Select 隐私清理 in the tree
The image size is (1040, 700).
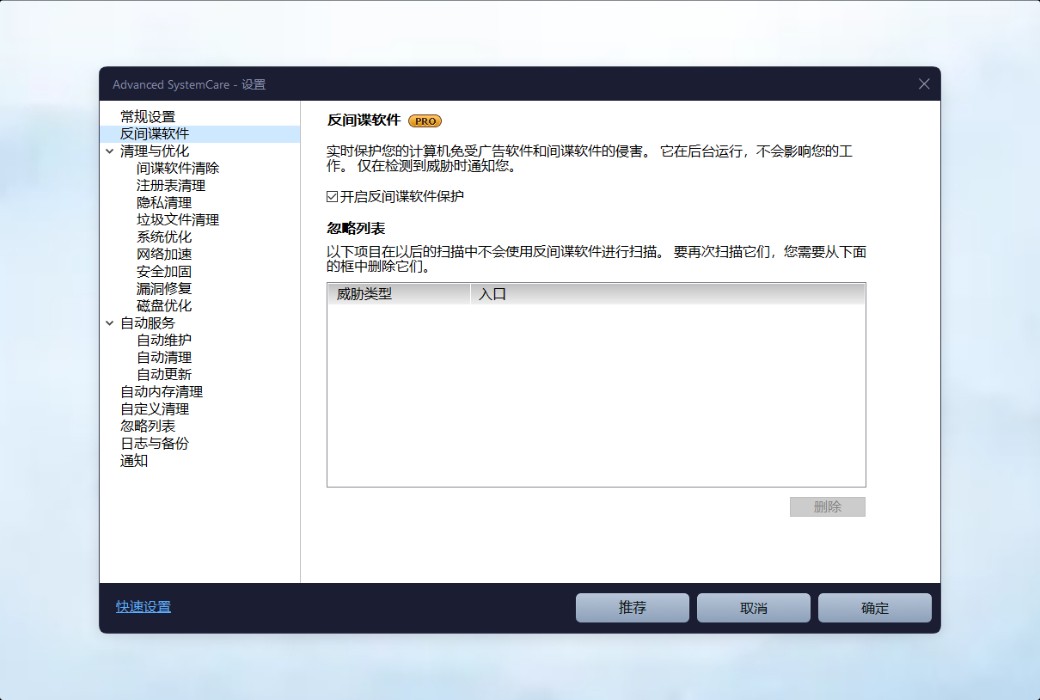164,203
